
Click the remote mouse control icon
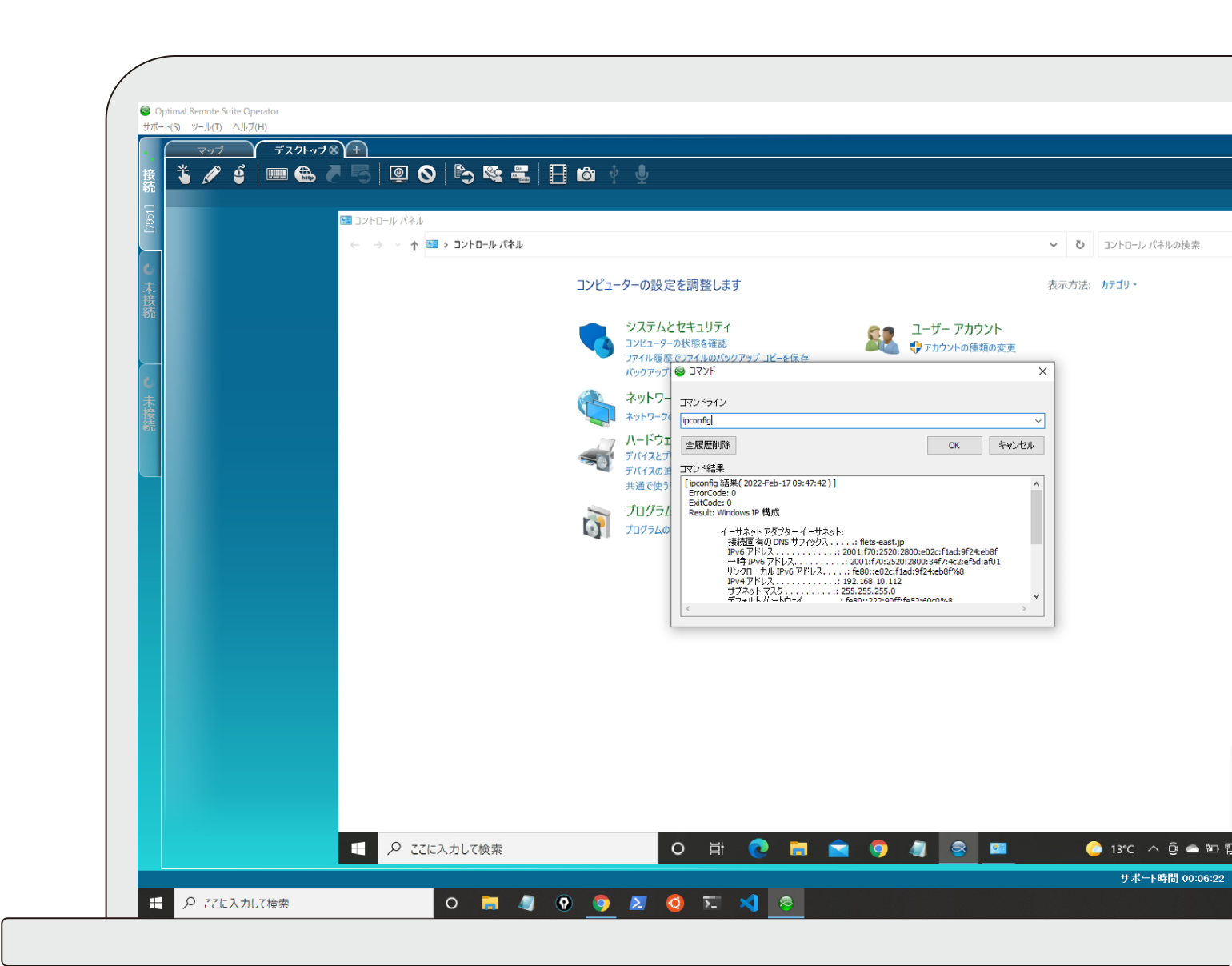[239, 174]
